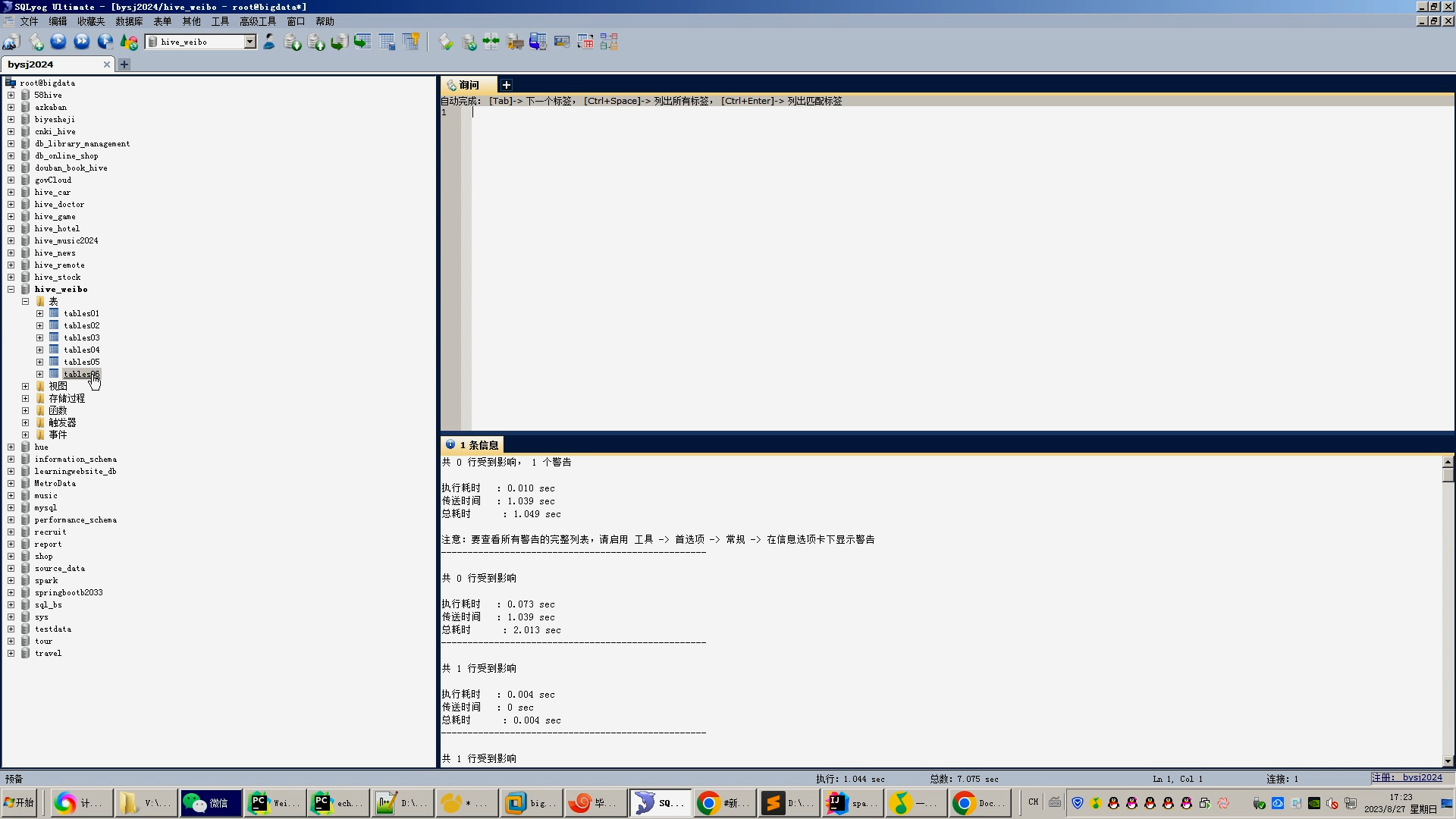Click the schema designer icon
1456x819 pixels.
tap(609, 42)
